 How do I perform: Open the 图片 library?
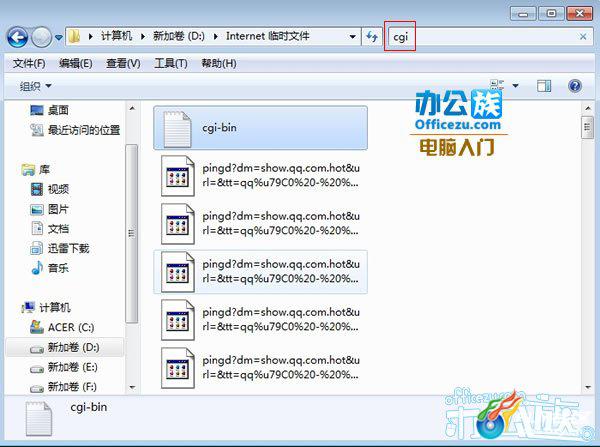(58, 209)
